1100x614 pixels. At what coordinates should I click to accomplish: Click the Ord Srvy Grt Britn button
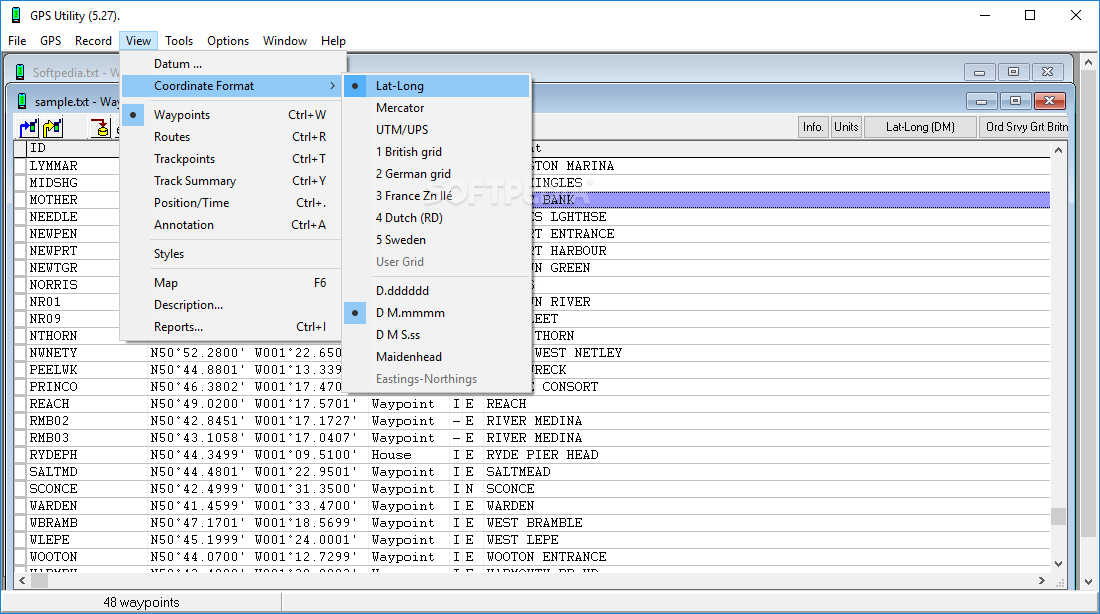click(1024, 127)
